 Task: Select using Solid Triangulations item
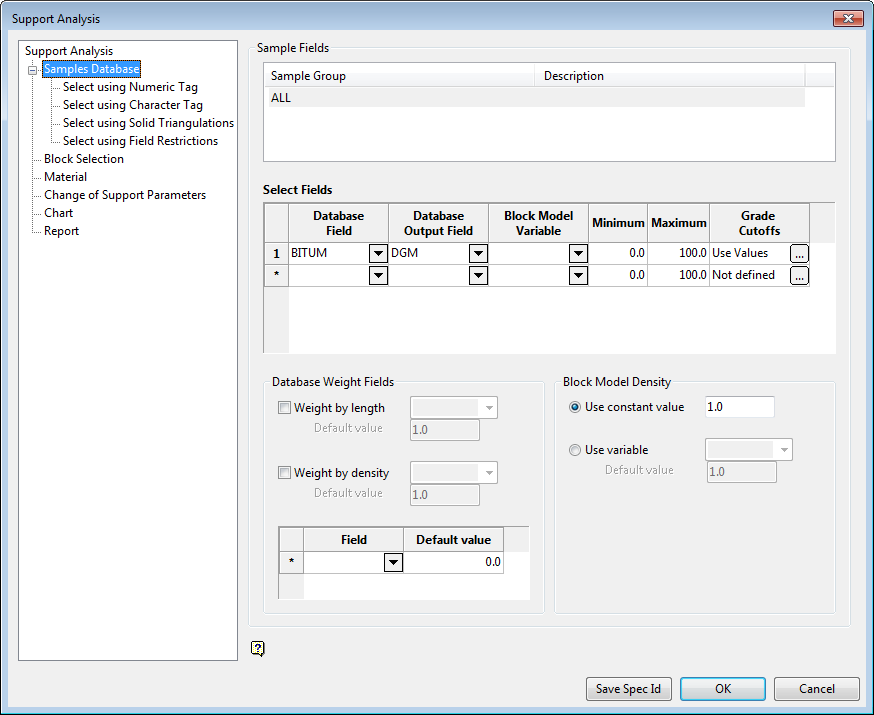148,123
